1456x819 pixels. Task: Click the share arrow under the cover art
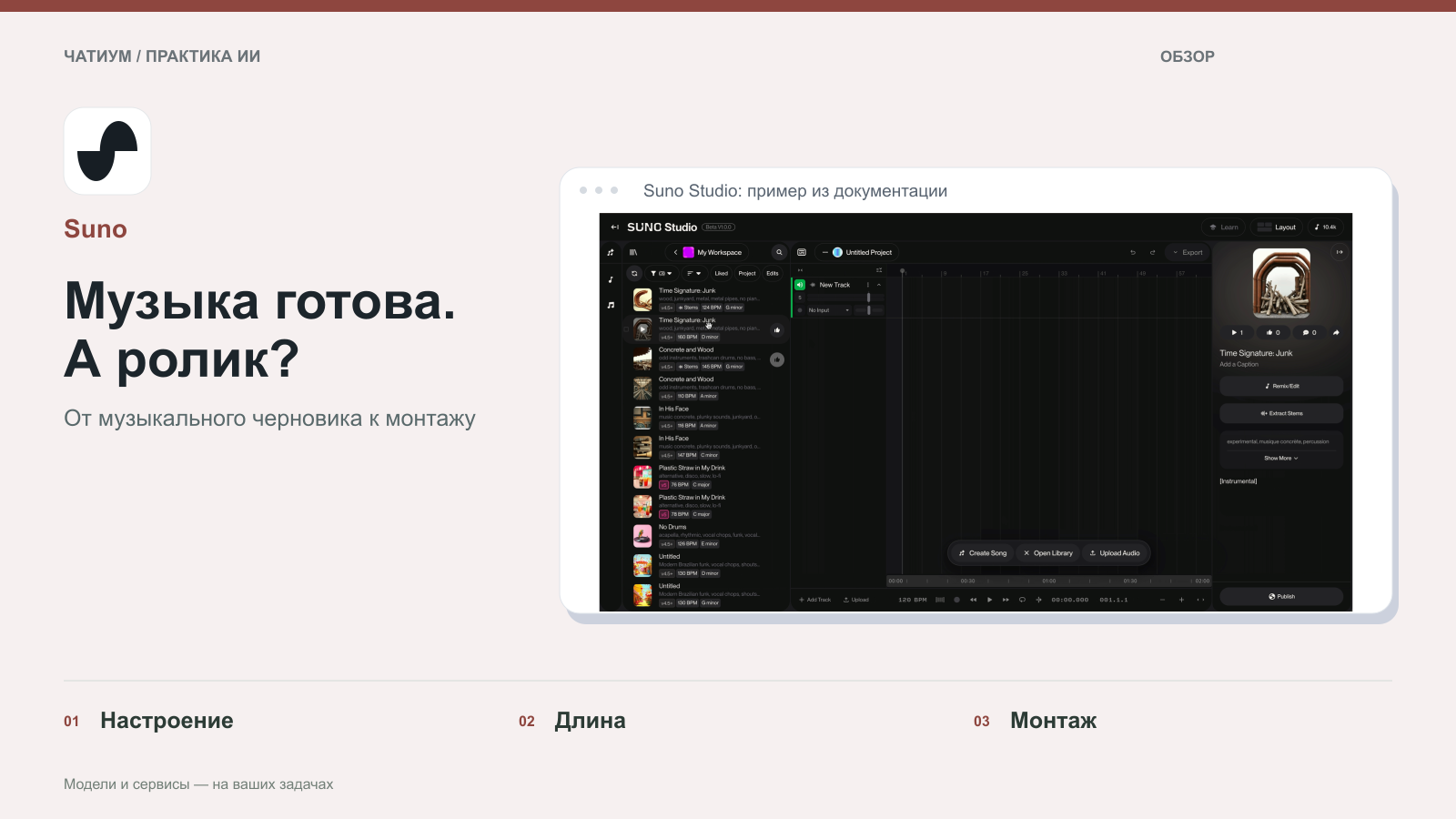pos(1336,332)
